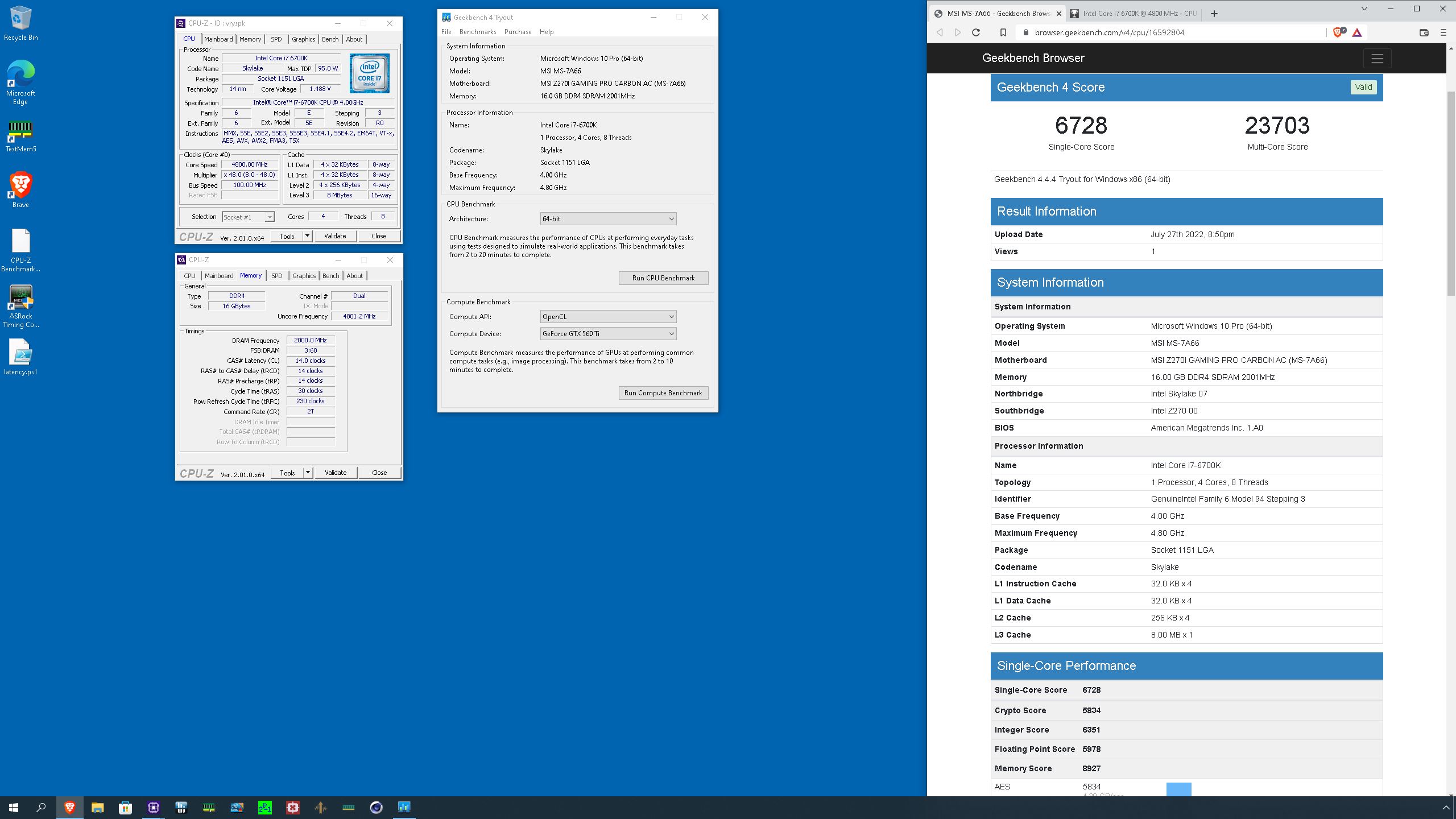
Task: Open taskbar search magnifier
Action: coord(41,807)
